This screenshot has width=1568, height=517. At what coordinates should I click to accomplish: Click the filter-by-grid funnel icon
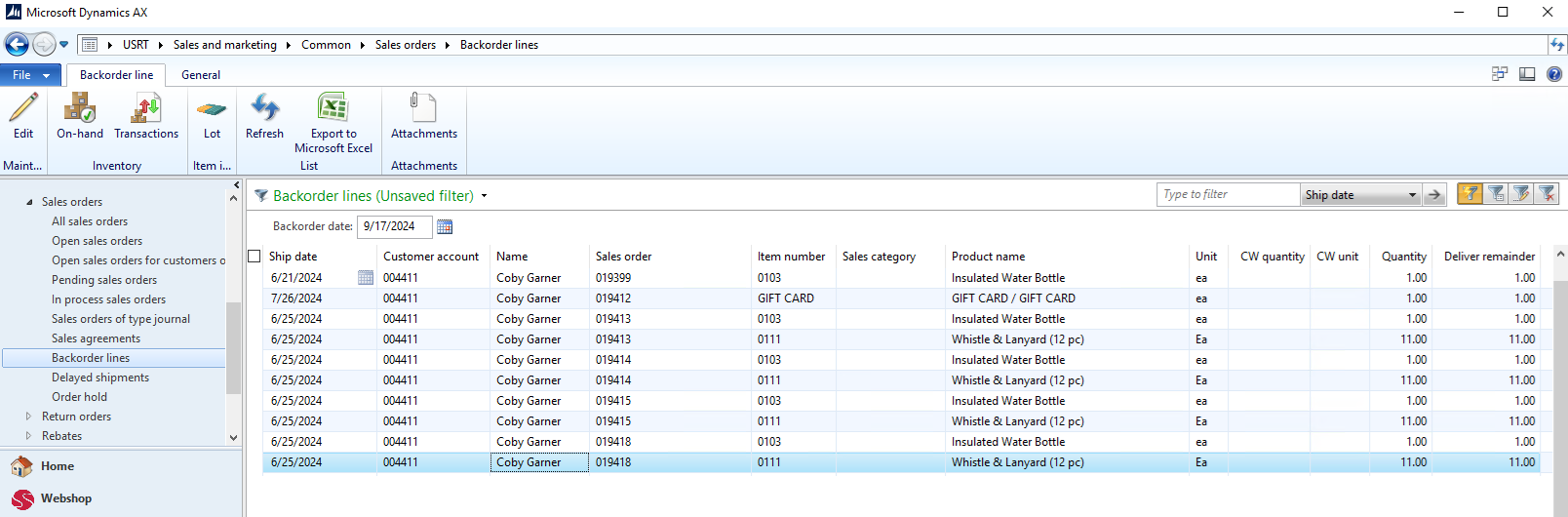click(1496, 194)
